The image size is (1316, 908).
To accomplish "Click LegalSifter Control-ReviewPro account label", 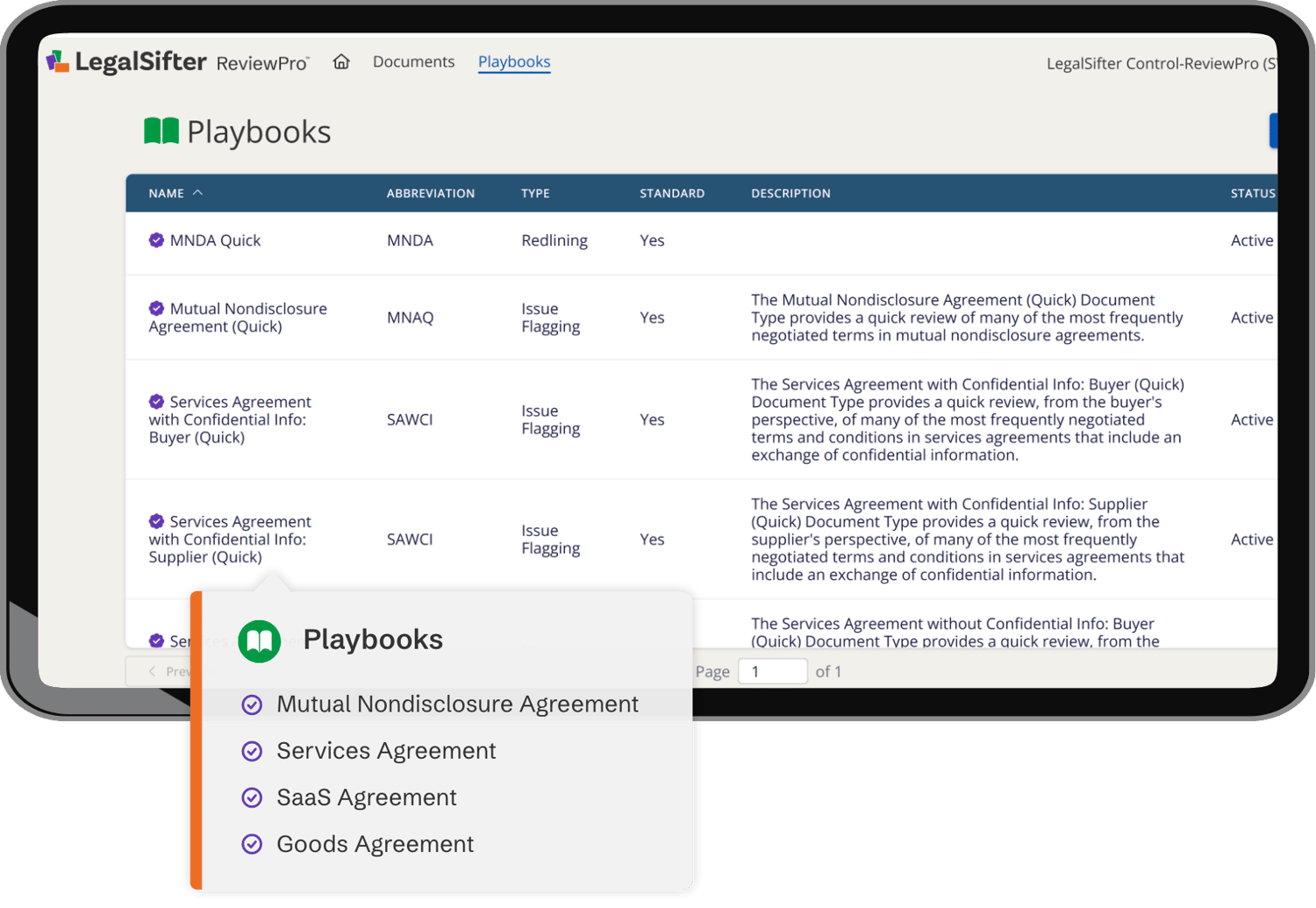I will click(x=1162, y=63).
